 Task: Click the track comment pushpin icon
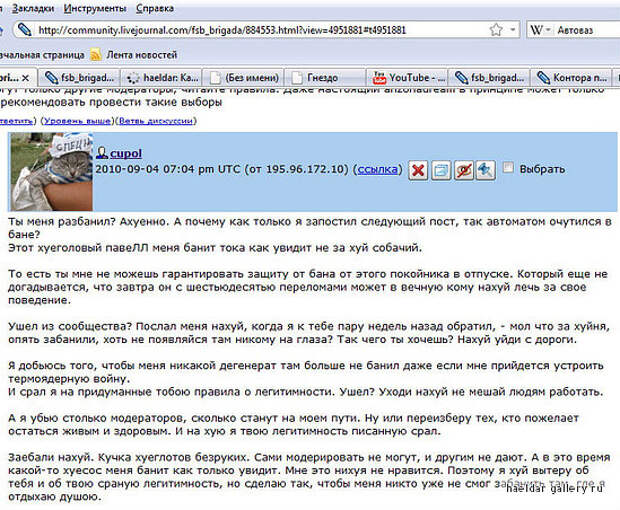[486, 170]
